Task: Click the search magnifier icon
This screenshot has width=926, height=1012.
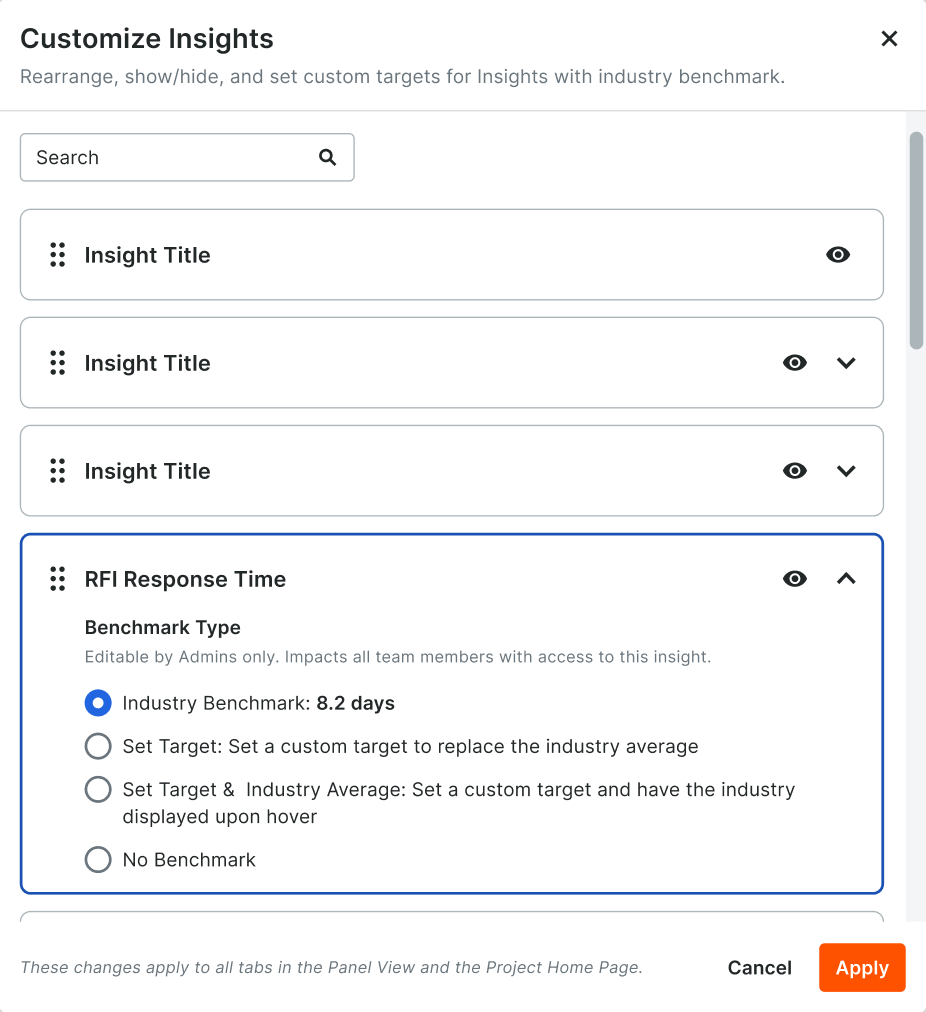Action: coord(327,157)
